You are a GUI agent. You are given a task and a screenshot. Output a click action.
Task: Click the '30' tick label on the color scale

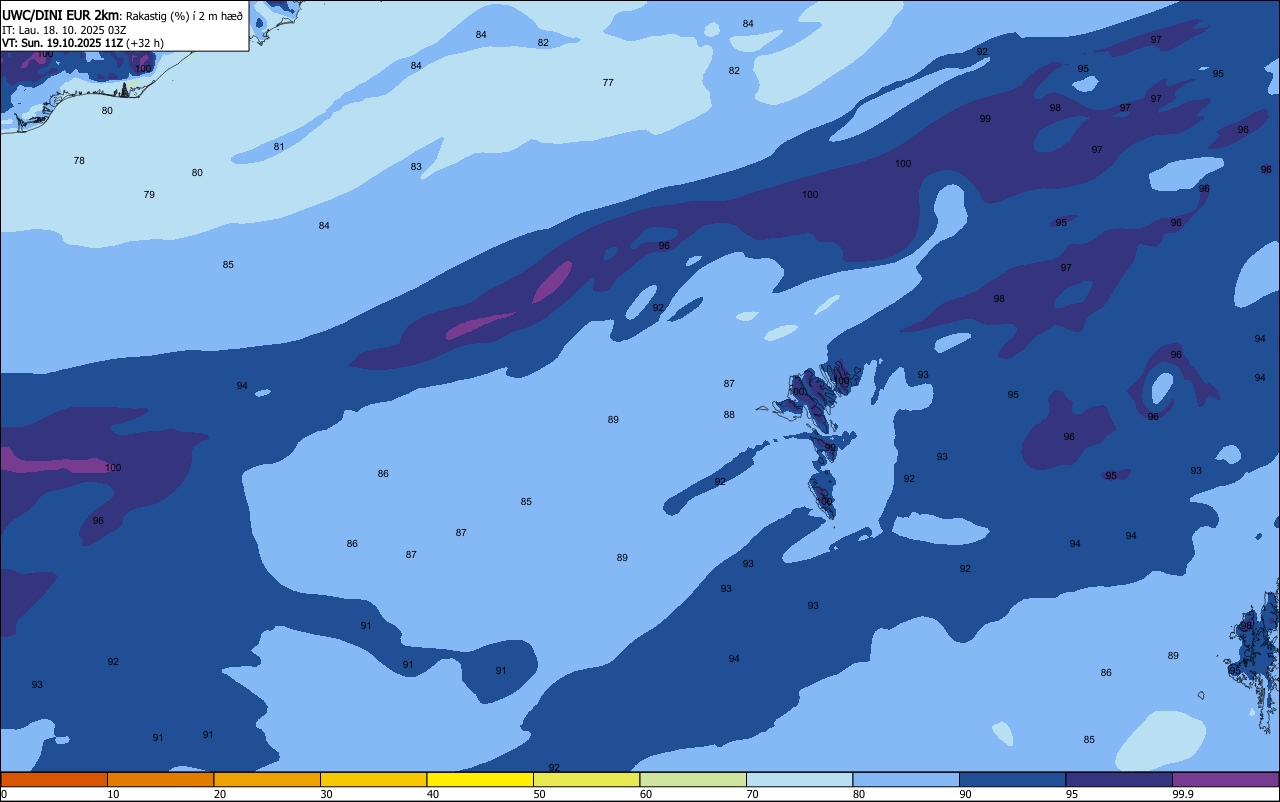(326, 794)
